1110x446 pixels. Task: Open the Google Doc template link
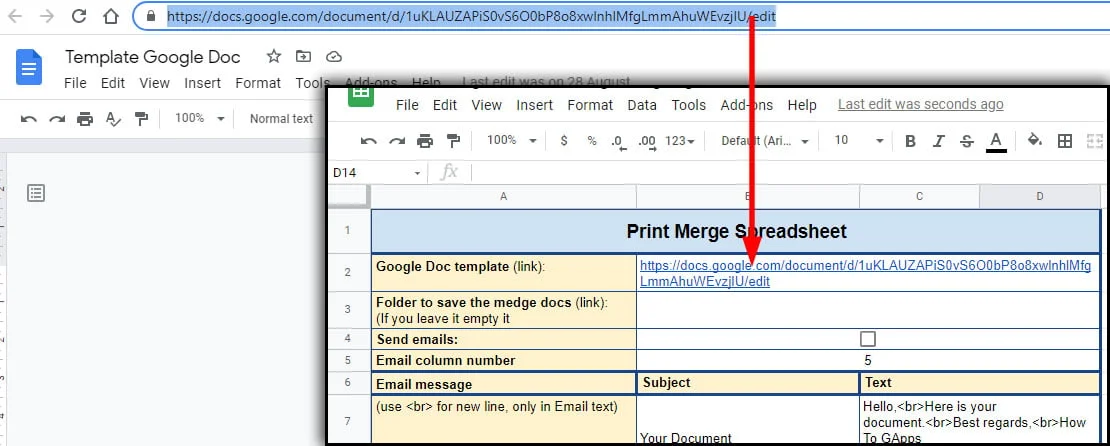(x=866, y=273)
